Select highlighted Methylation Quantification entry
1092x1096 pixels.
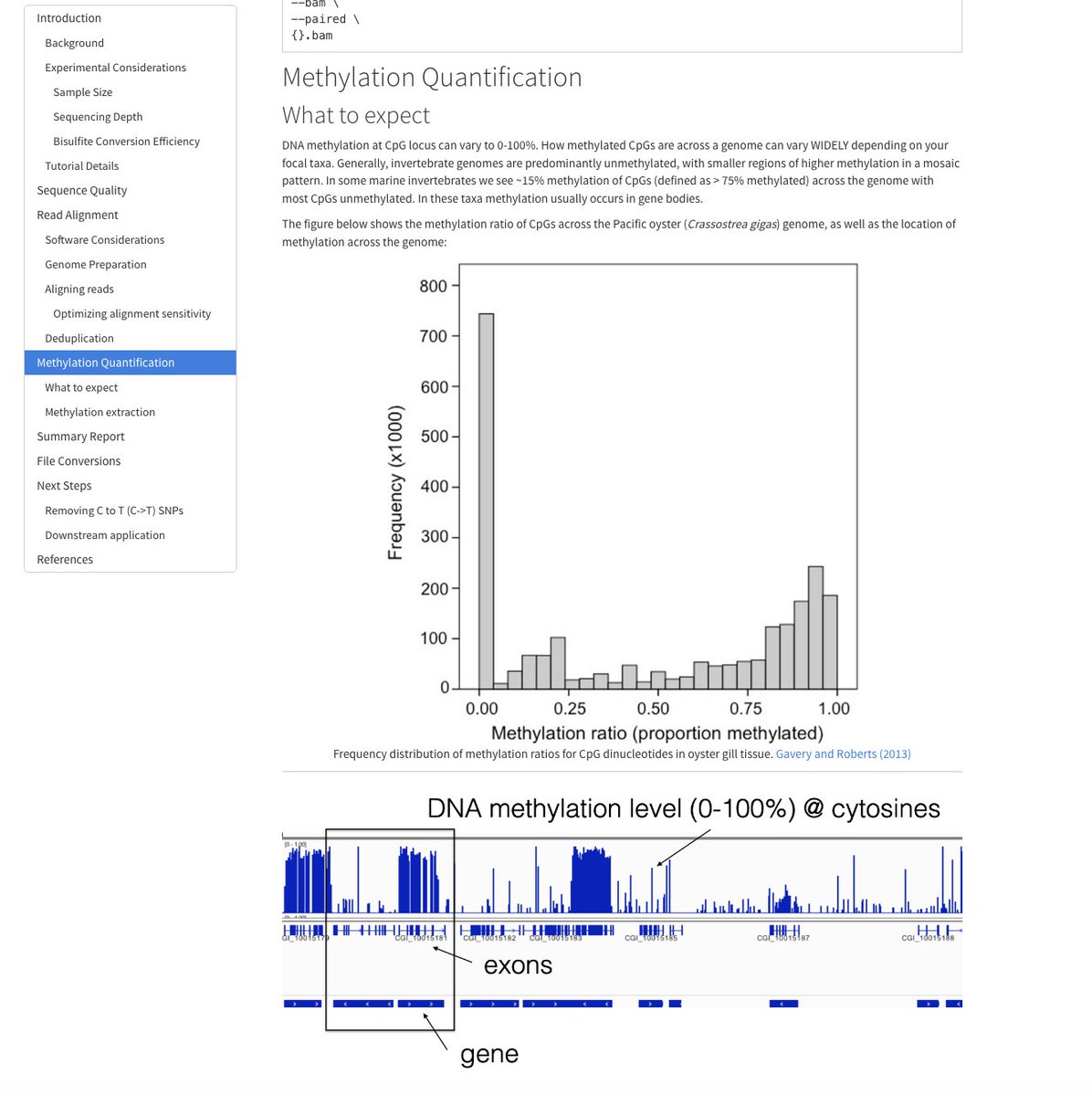pyautogui.click(x=130, y=363)
